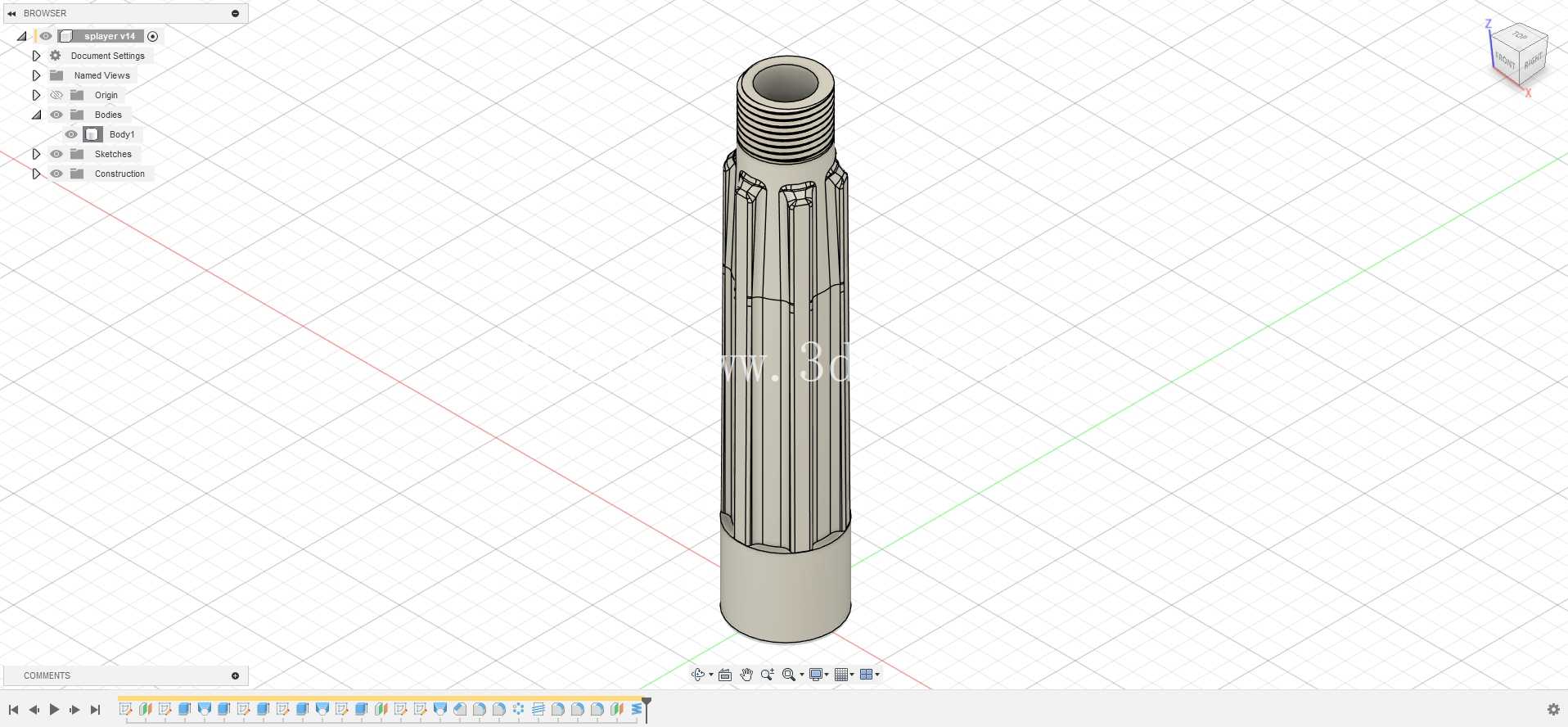Toggle visibility of splayer v14 component
Screen dimensions: 1568x727
point(46,36)
